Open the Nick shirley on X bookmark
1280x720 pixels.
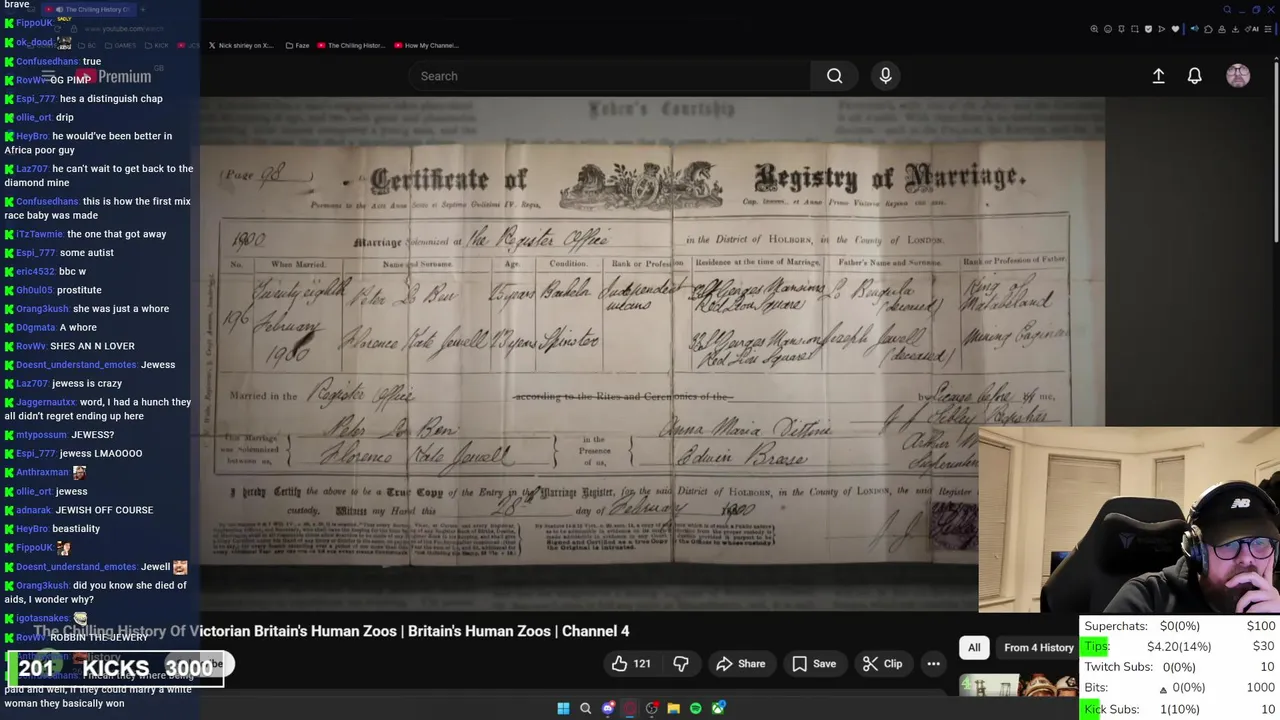(240, 45)
